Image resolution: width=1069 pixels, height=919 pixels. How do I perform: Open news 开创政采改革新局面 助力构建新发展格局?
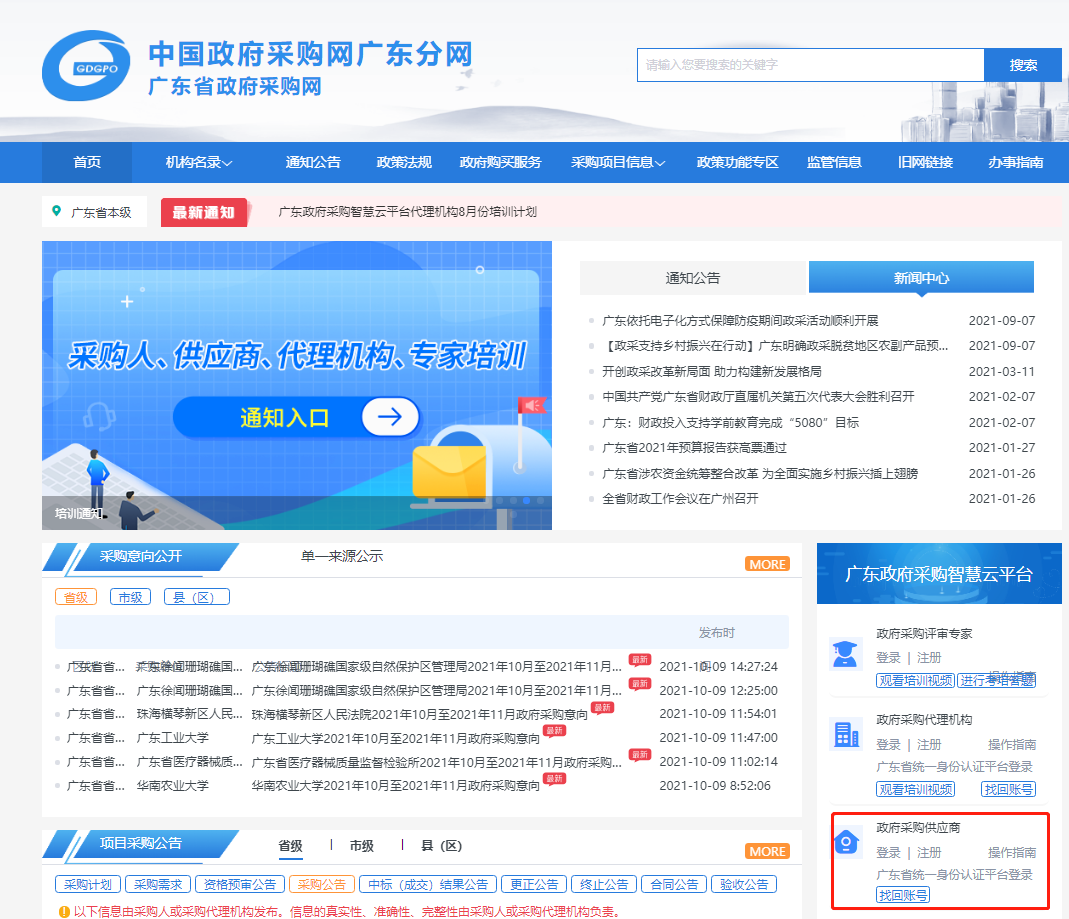tap(712, 372)
